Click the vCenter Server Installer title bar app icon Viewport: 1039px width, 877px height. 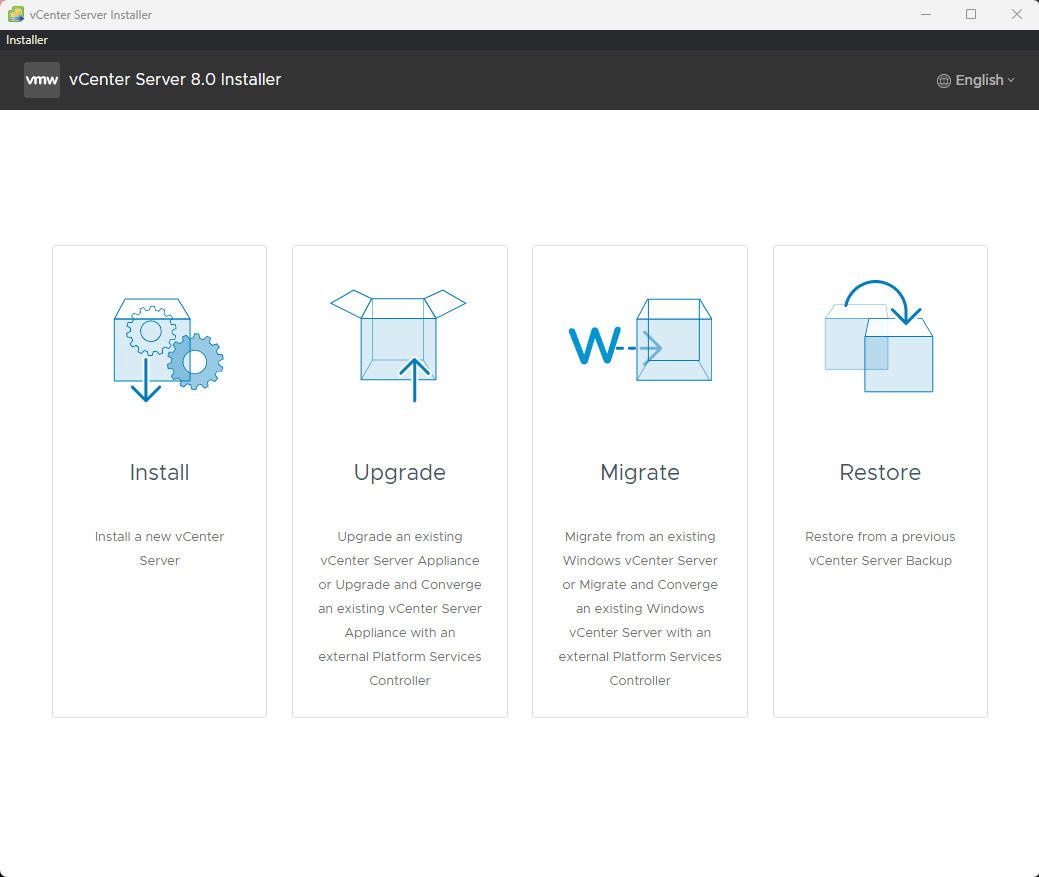click(x=16, y=14)
